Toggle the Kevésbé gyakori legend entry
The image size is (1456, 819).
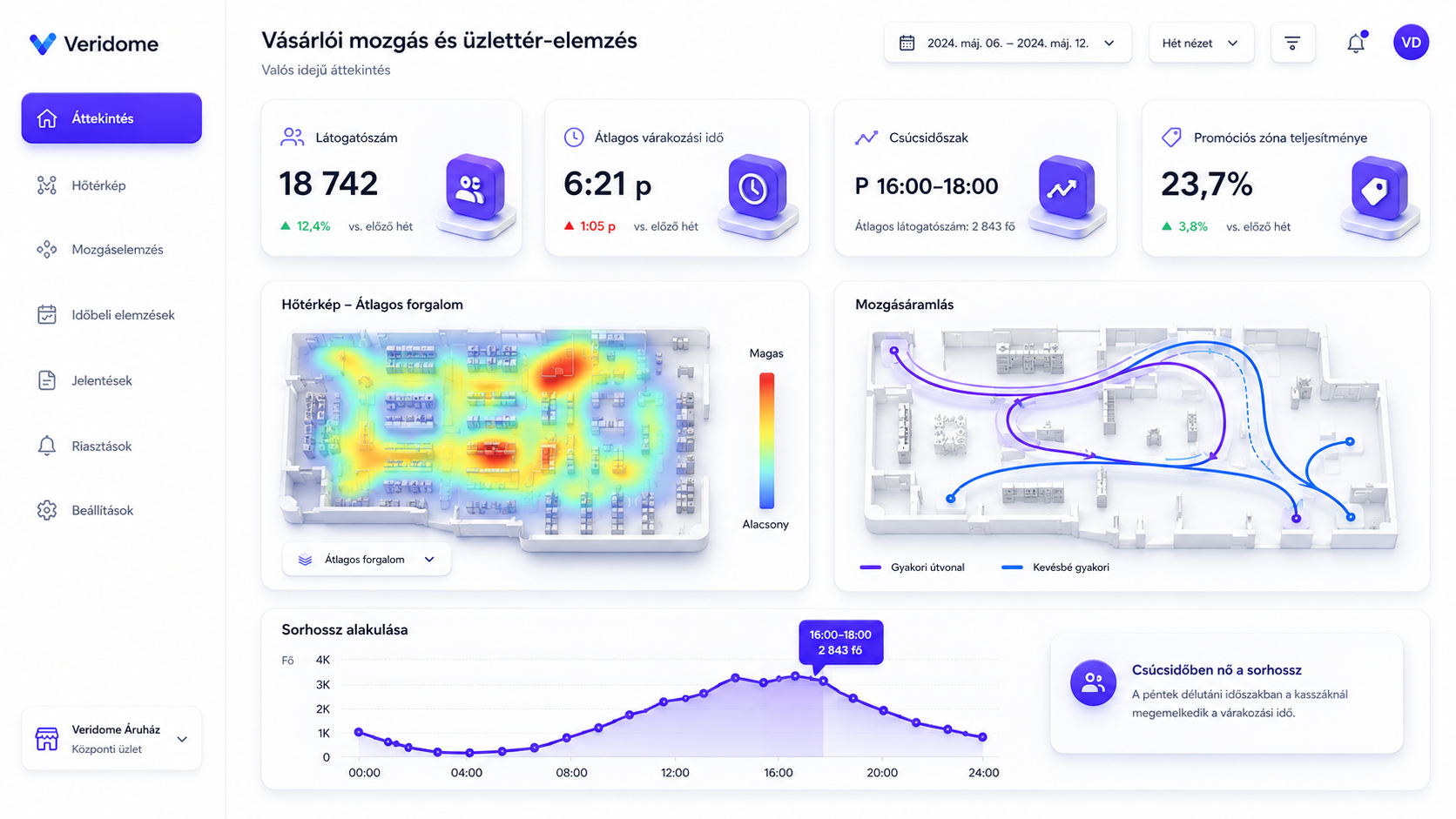click(x=1055, y=567)
